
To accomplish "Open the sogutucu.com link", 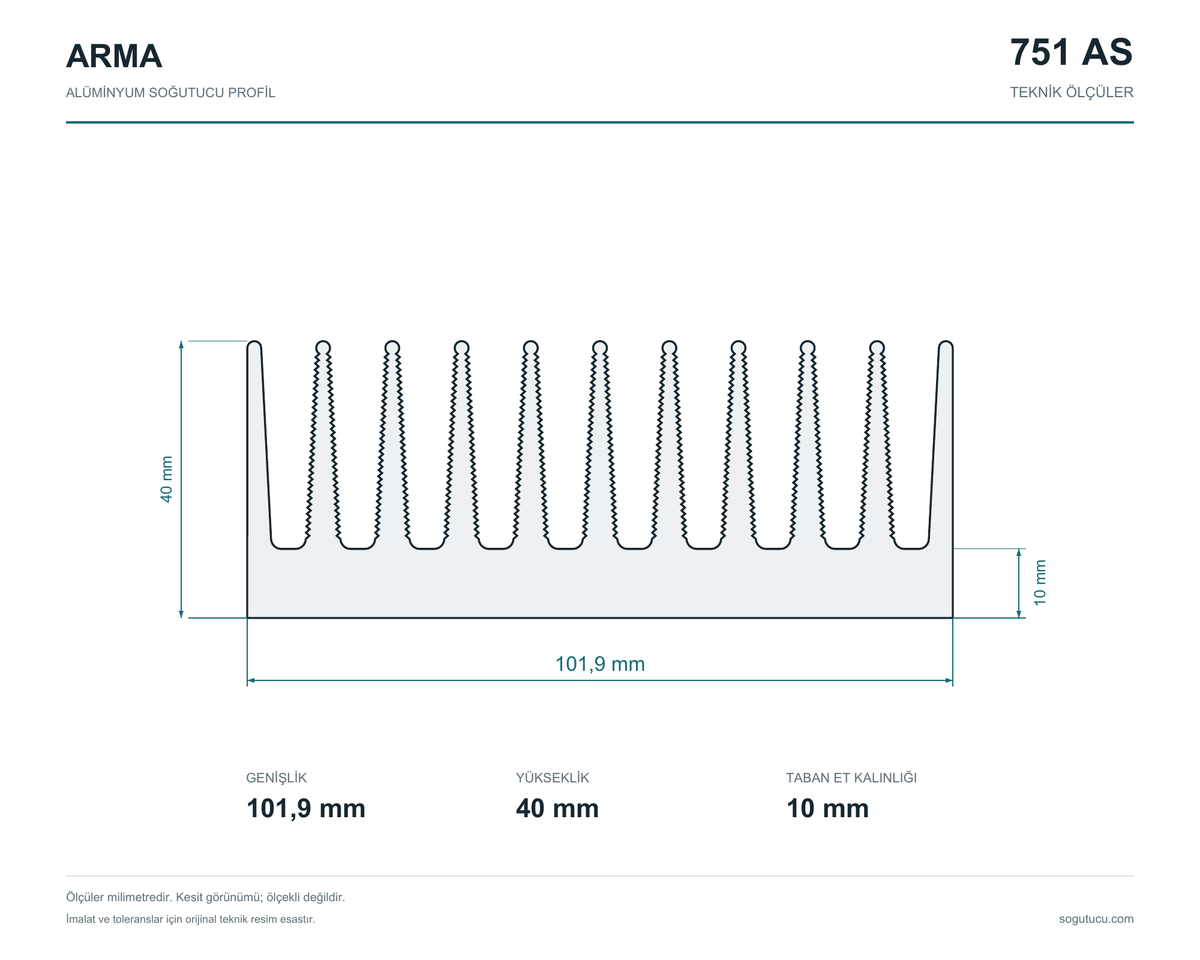I will [x=1096, y=919].
